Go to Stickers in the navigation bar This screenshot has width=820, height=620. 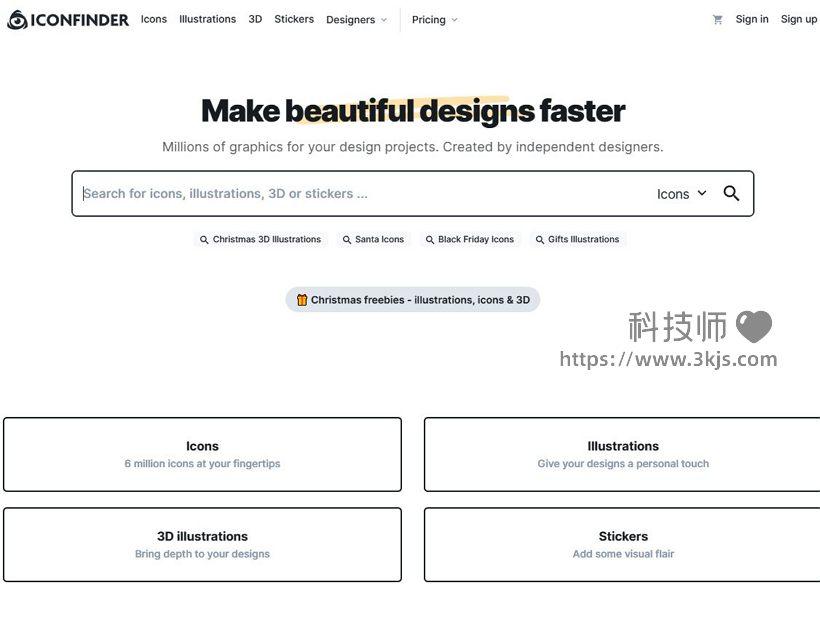pos(294,19)
